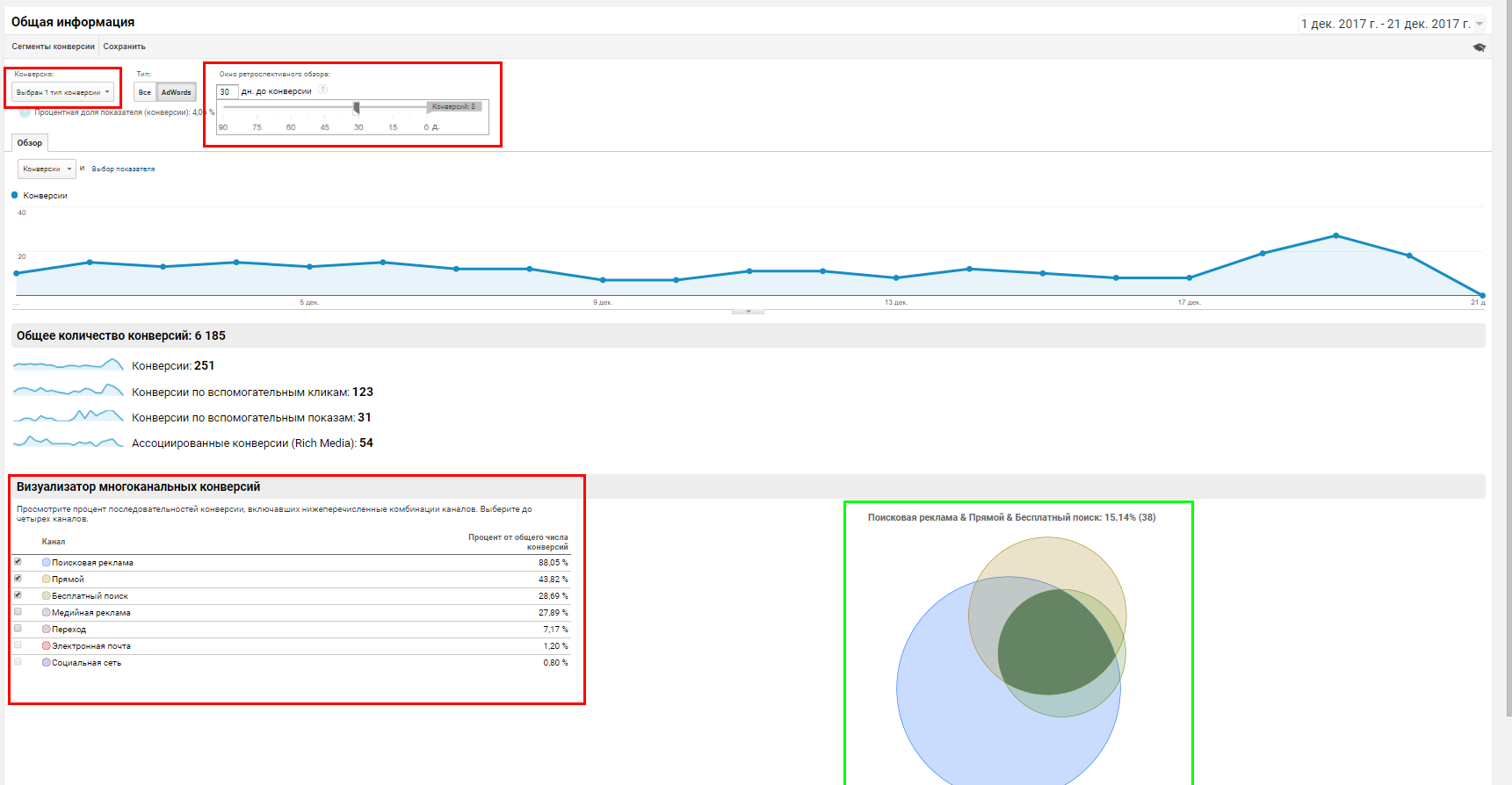Image resolution: width=1512 pixels, height=785 pixels.
Task: Click the Поисковая реклама channel label
Action: point(92,562)
